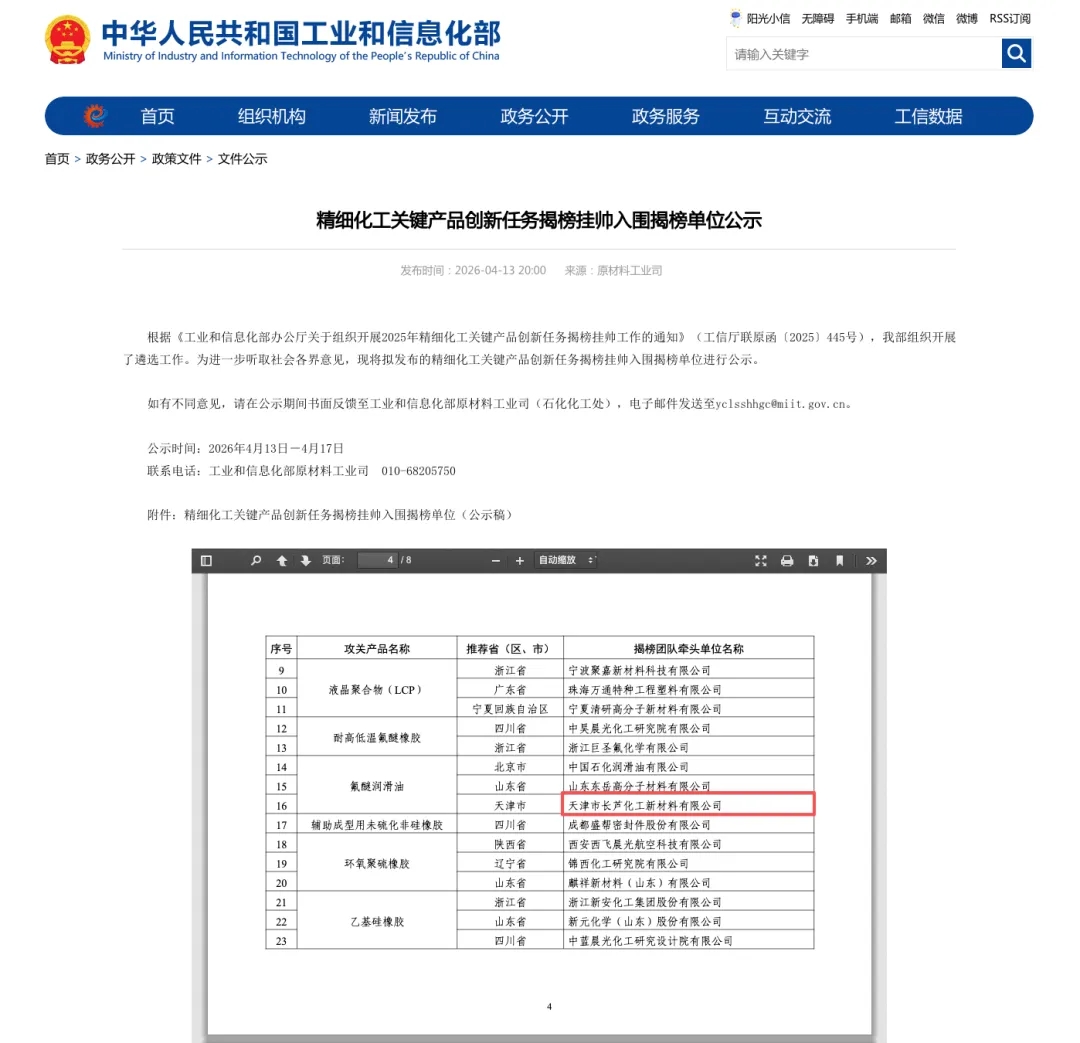Zoom in the PDF document

[517, 560]
